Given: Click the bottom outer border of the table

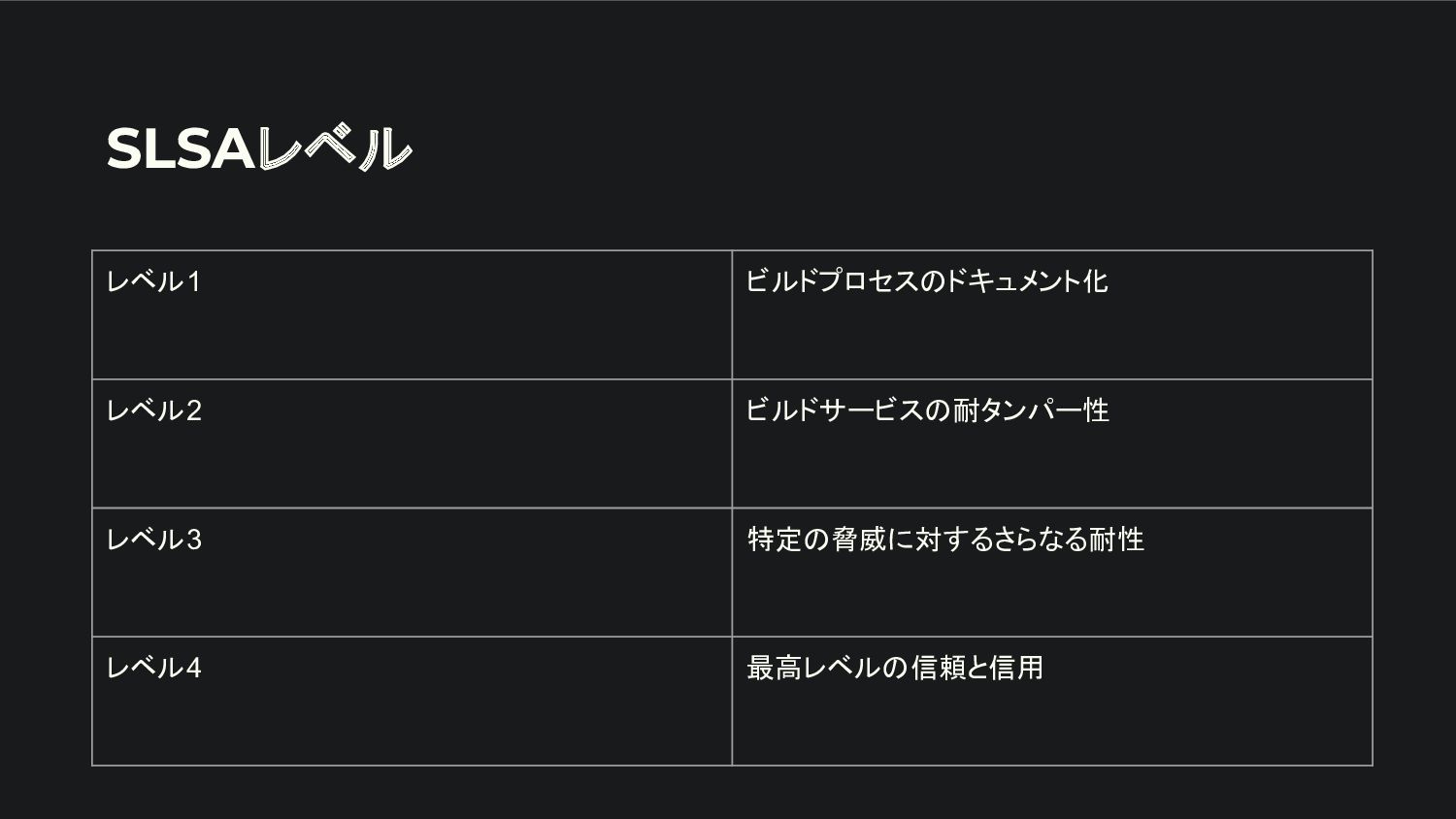Looking at the screenshot, I should (732, 766).
